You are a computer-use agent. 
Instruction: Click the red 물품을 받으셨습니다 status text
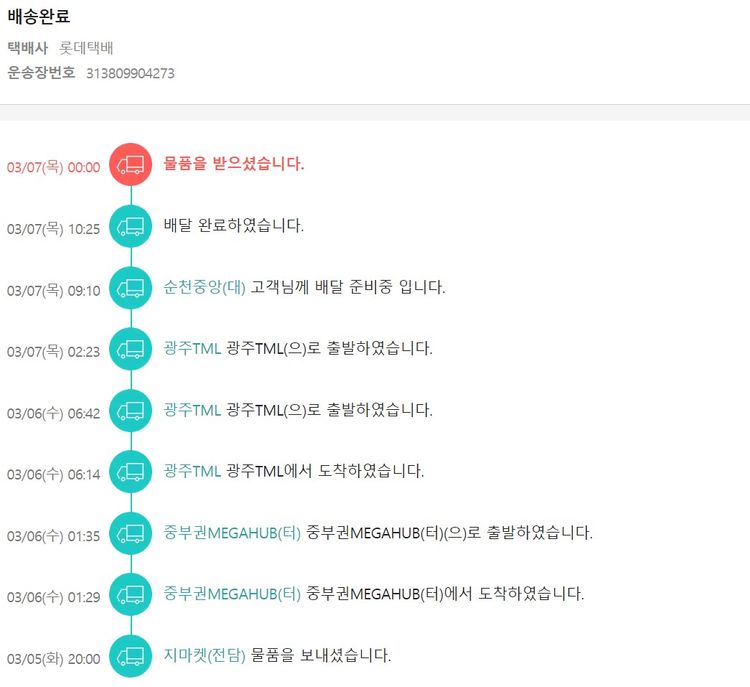[234, 164]
